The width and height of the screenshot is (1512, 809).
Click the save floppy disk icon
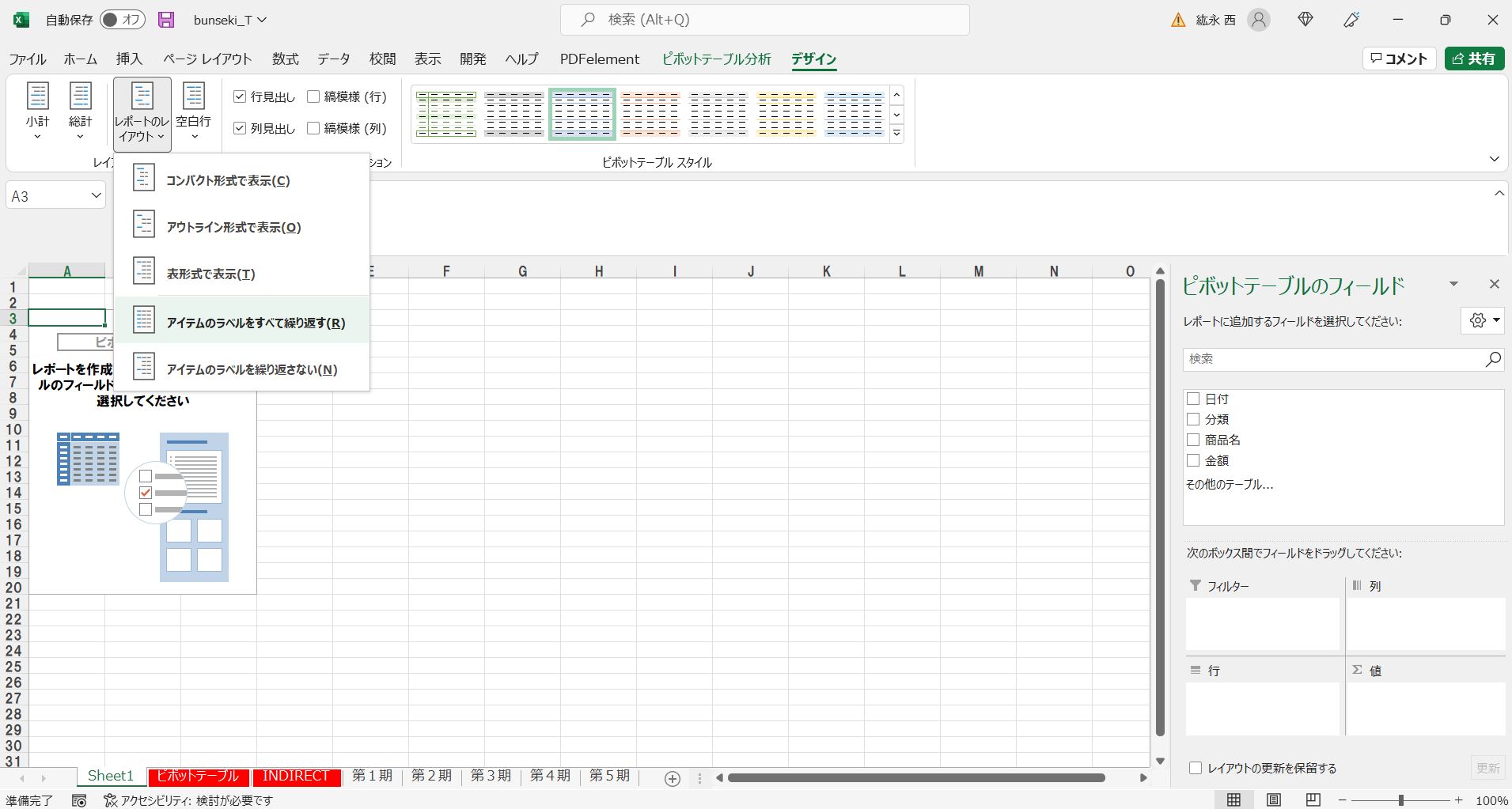(x=166, y=20)
